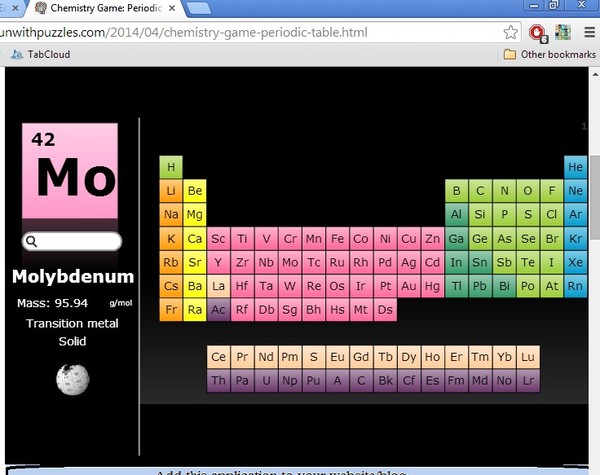Bookmark this page with the star icon
The image size is (600, 475).
pyautogui.click(x=510, y=32)
